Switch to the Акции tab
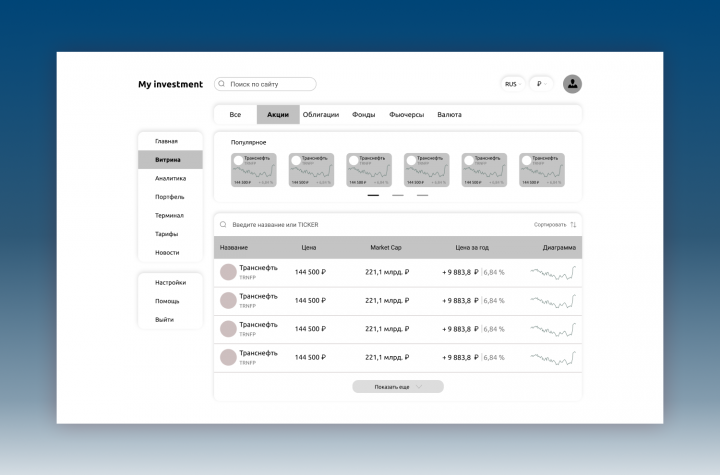This screenshot has height=475, width=720. [x=278, y=114]
